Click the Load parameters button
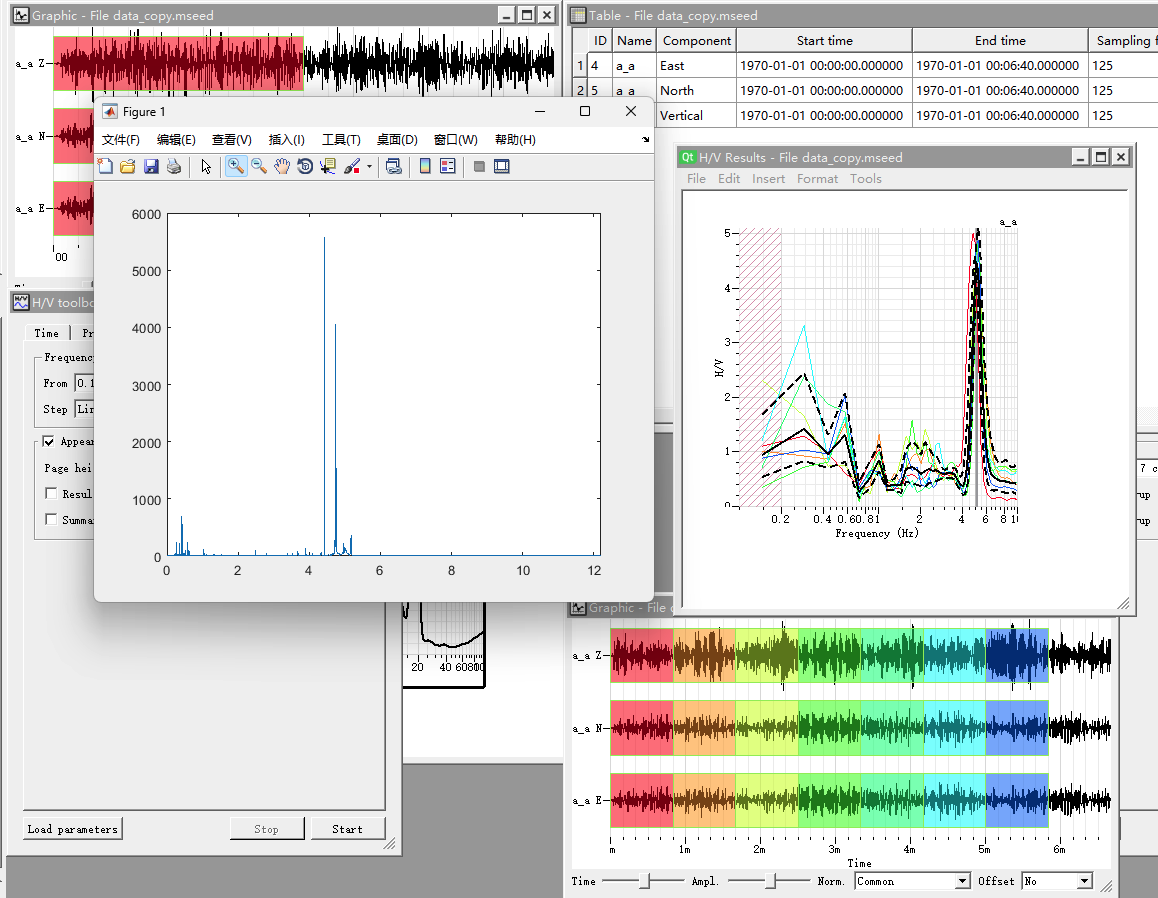 coord(72,829)
